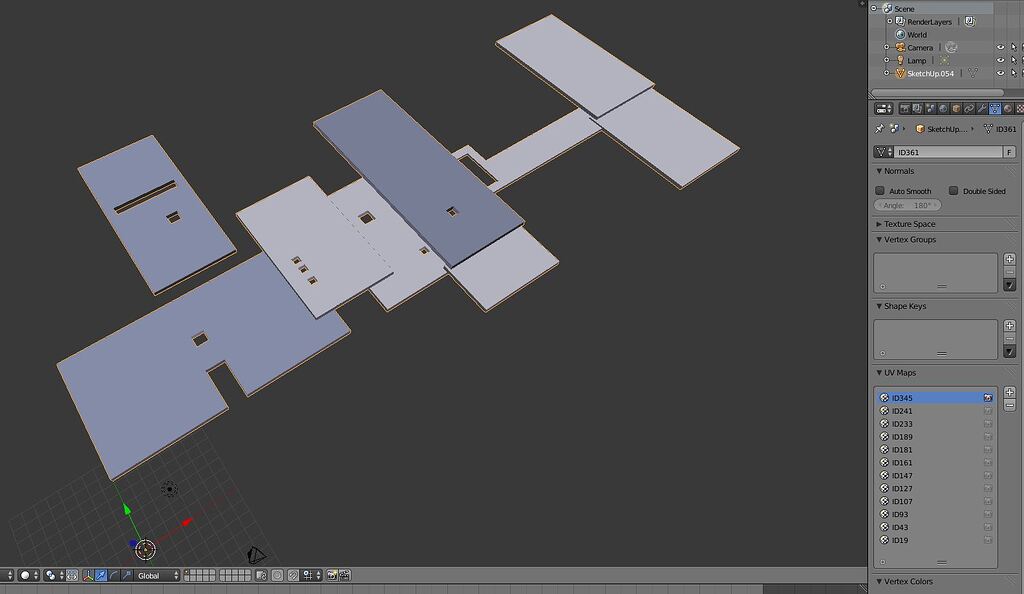Select the ID127 UV map
1024x594 pixels.
tap(935, 488)
